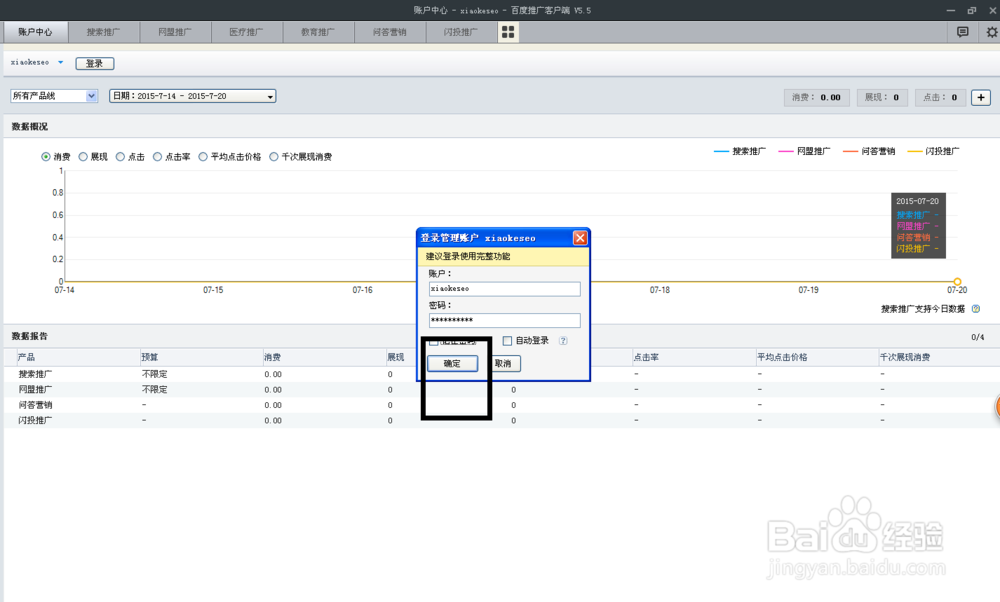The width and height of the screenshot is (1000, 602).
Task: Toggle the 闪投推广 yellow legend line
Action: (933, 151)
